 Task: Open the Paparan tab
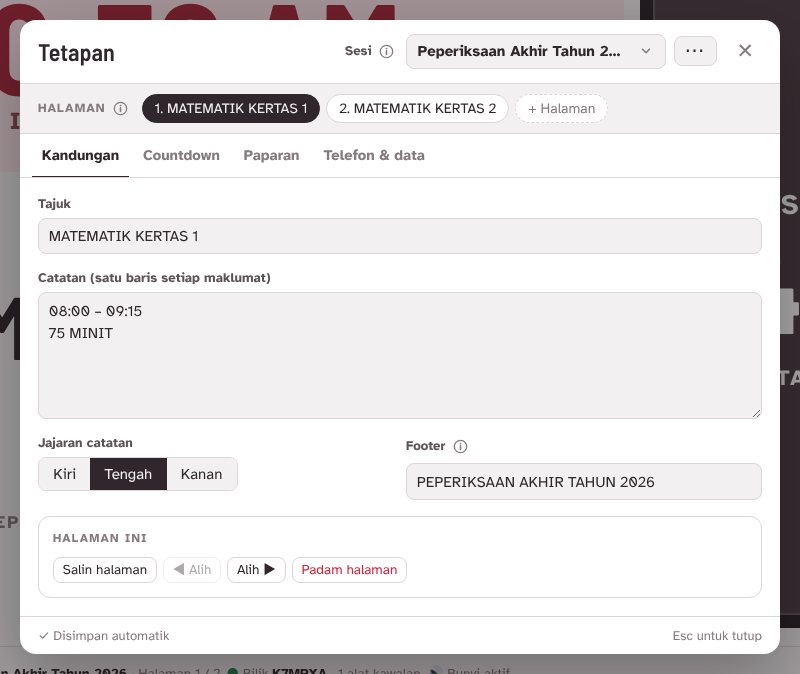271,156
